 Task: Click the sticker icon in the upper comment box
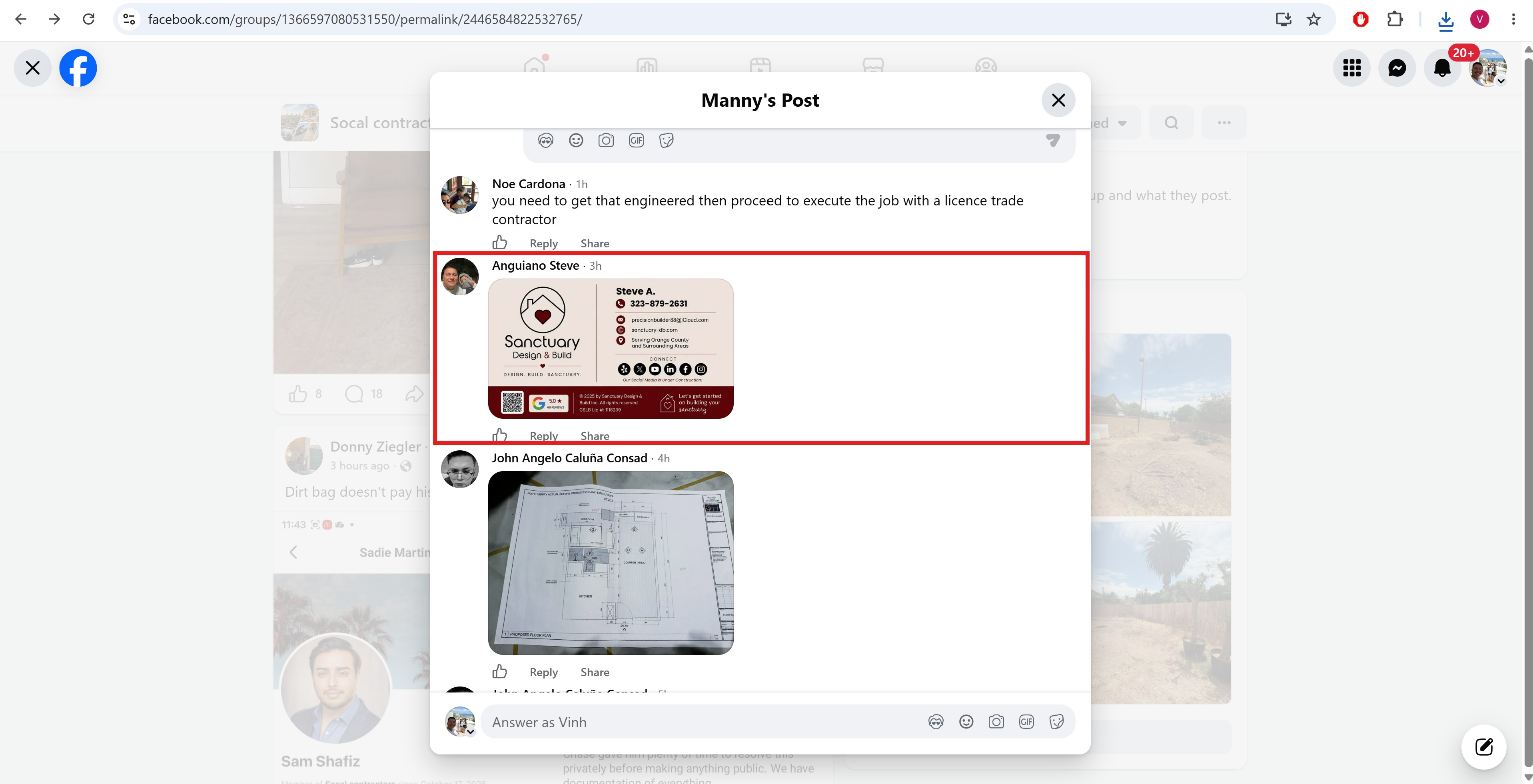pos(667,140)
